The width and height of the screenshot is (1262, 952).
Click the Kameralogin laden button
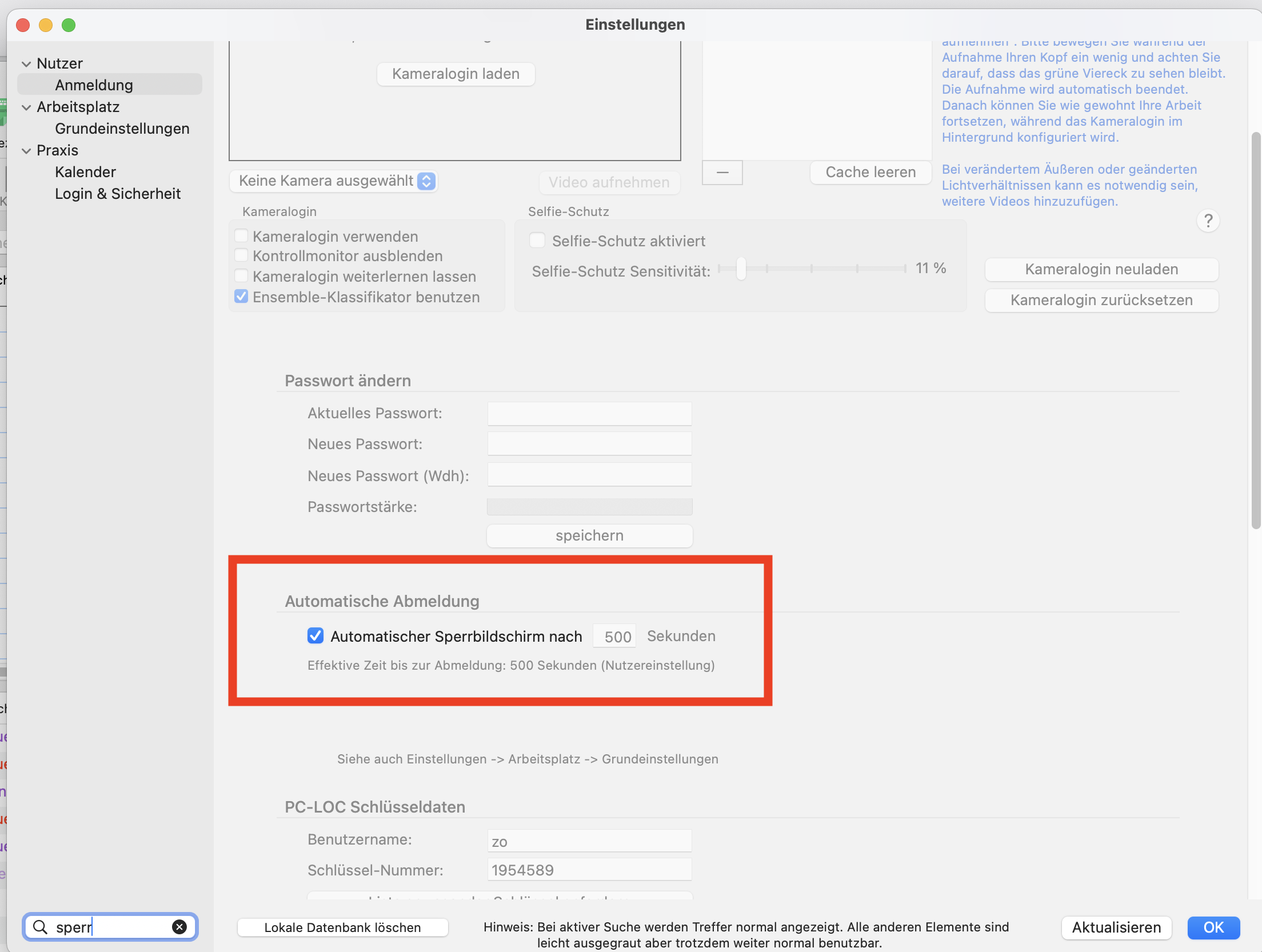[x=456, y=74]
